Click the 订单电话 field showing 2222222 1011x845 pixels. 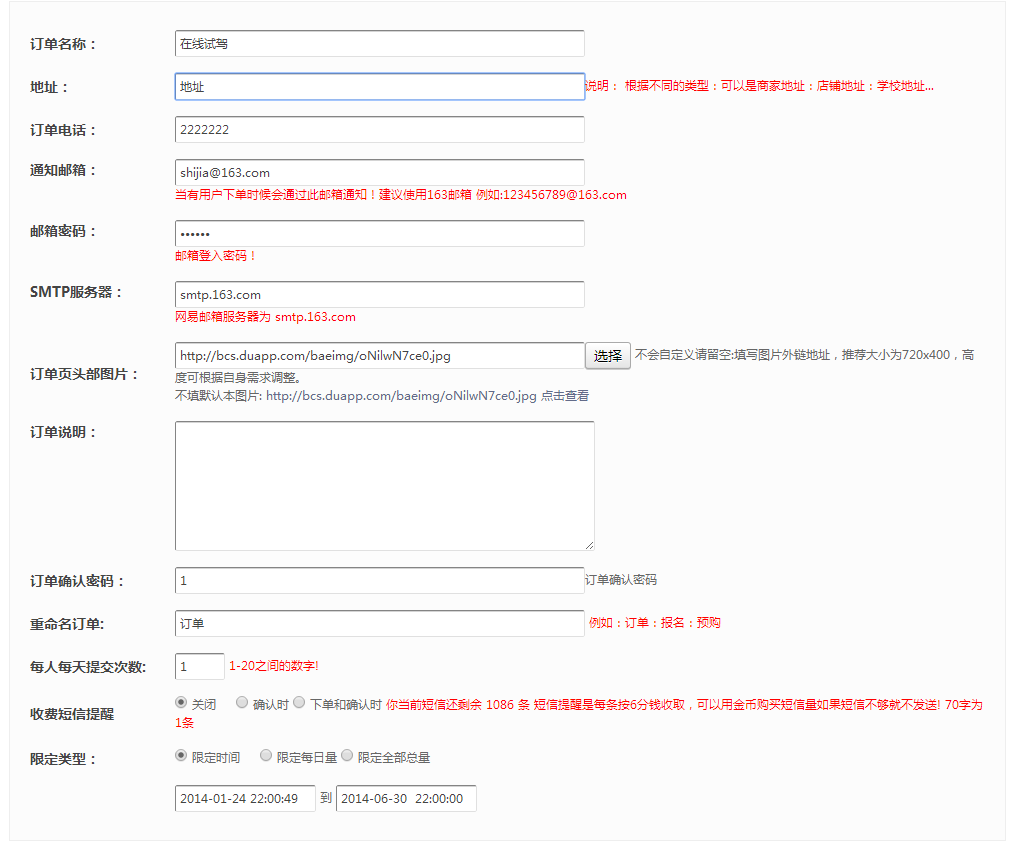[379, 130]
